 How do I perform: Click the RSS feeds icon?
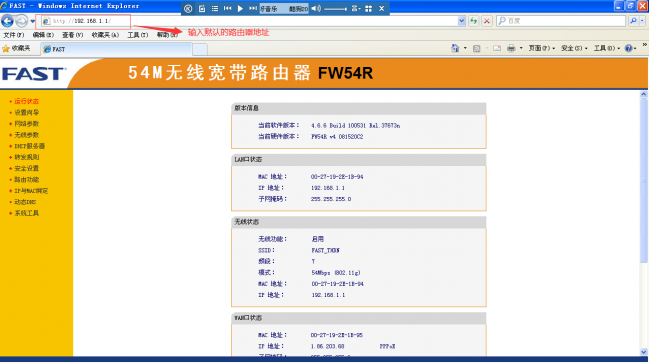point(477,48)
